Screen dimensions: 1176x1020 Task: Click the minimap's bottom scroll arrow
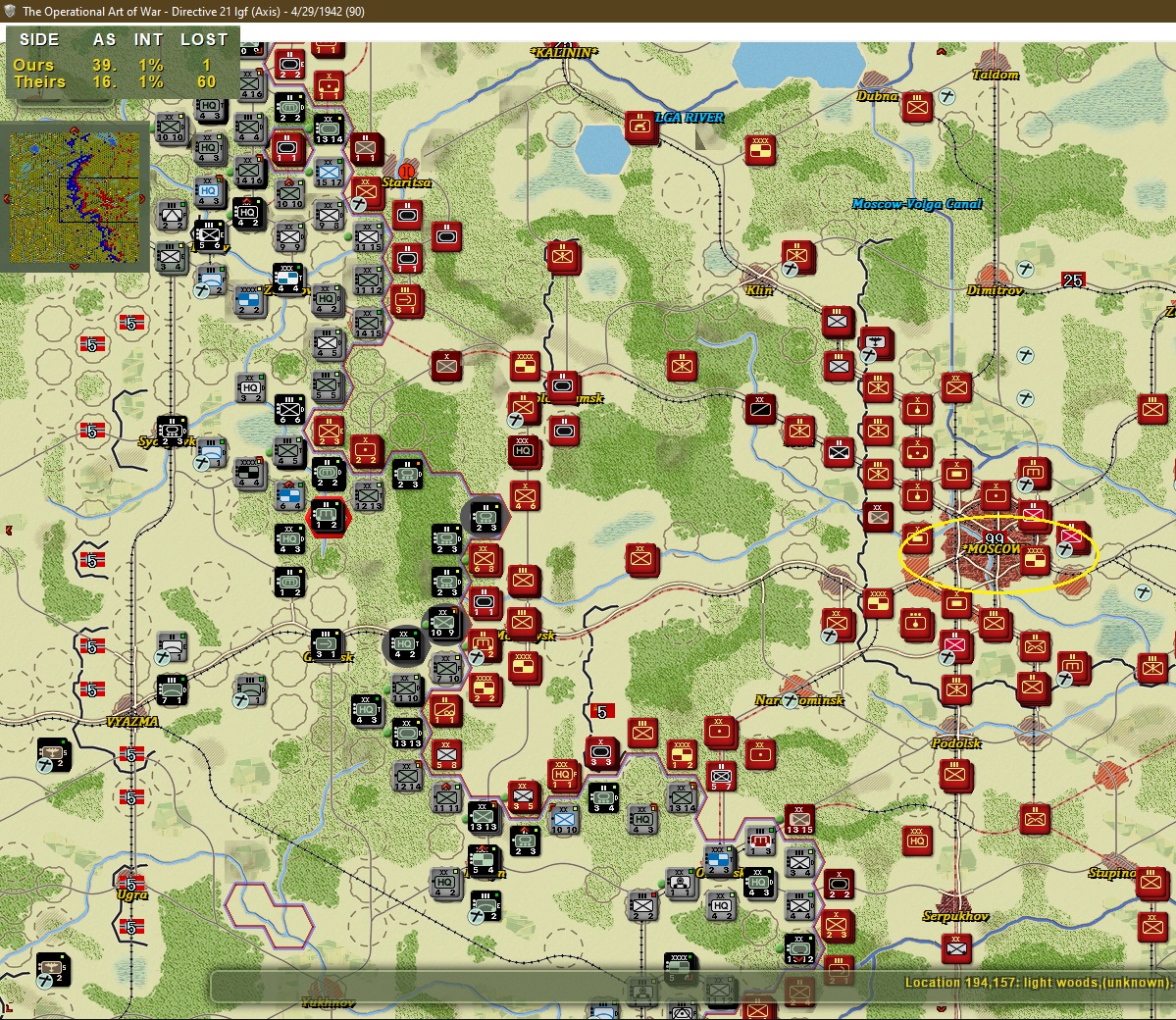click(x=75, y=267)
